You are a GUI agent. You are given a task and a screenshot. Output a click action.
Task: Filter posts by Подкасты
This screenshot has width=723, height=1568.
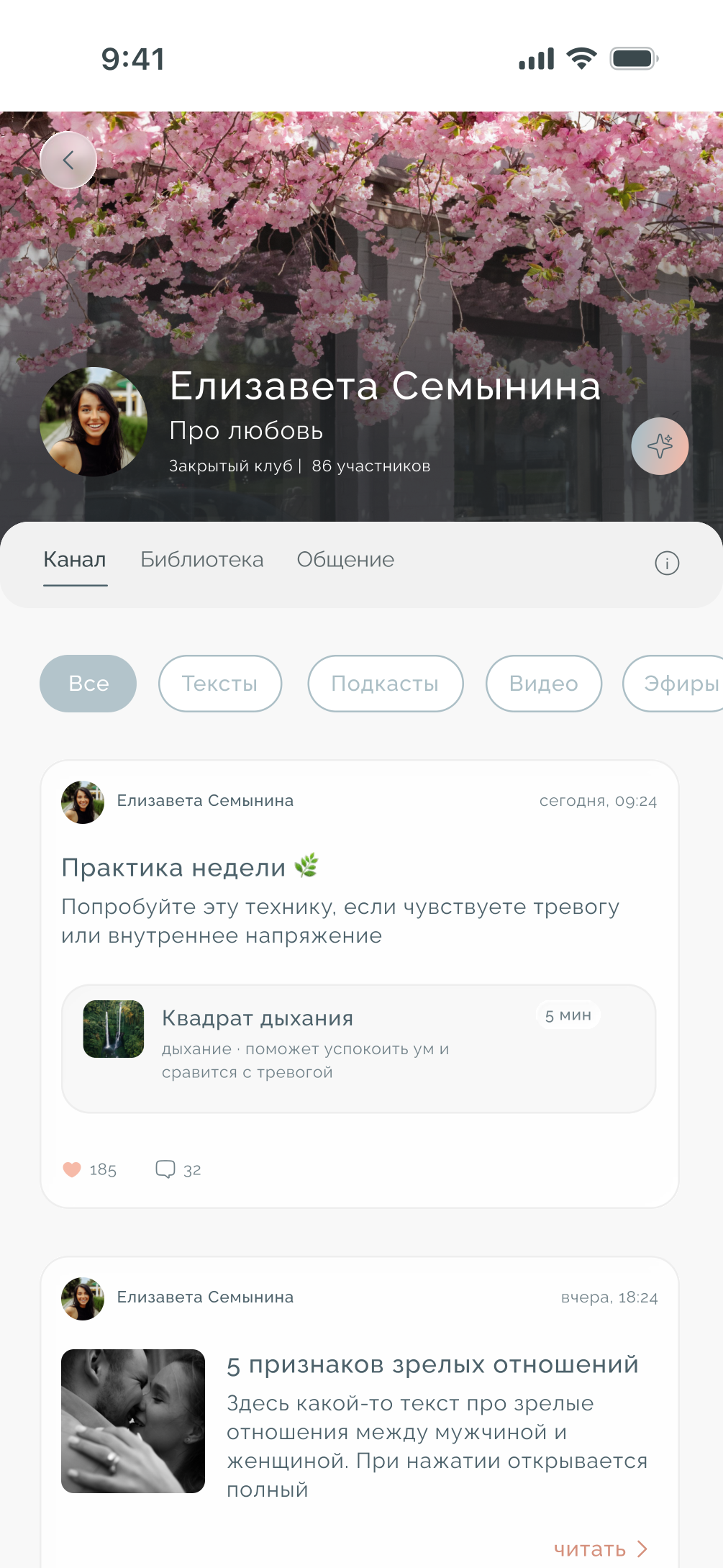point(386,684)
